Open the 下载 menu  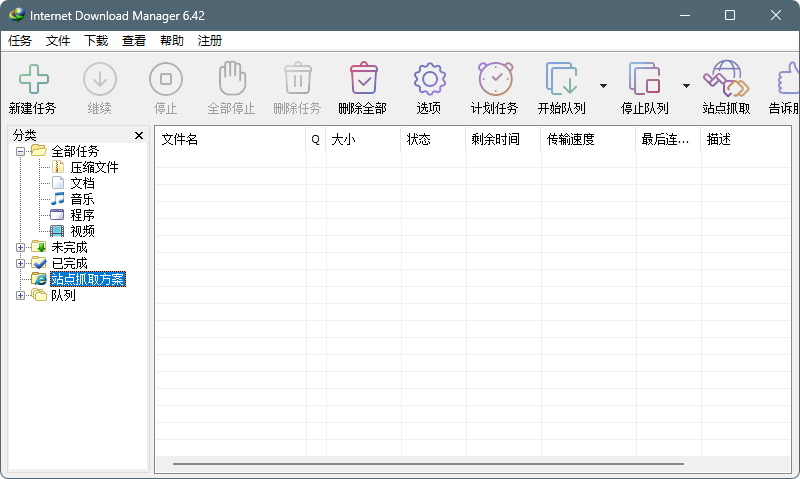pyautogui.click(x=96, y=41)
